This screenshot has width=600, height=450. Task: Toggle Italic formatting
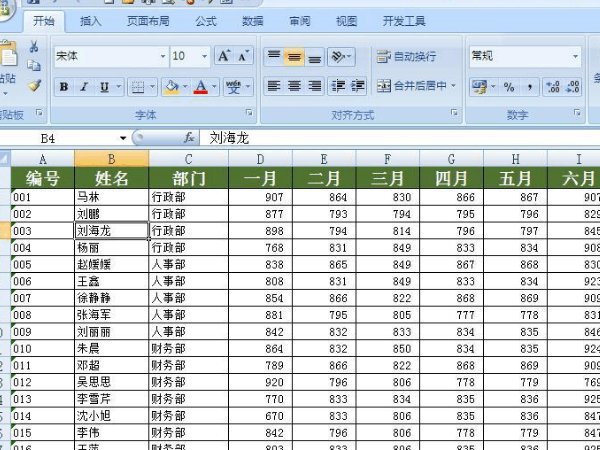[84, 87]
